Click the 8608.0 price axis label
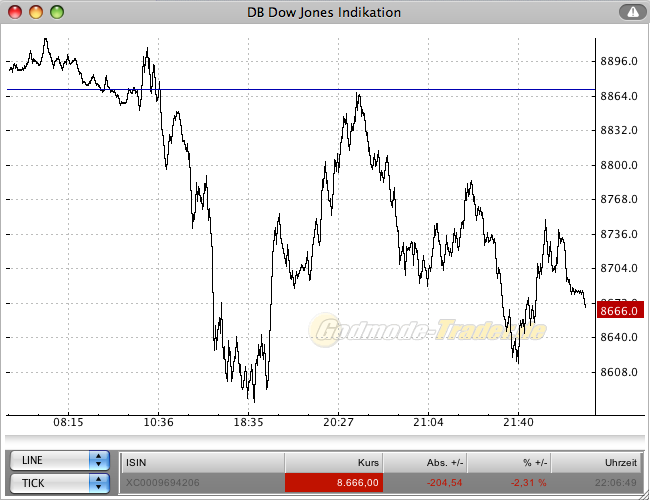Screen dimensions: 650x500 click(x=619, y=372)
